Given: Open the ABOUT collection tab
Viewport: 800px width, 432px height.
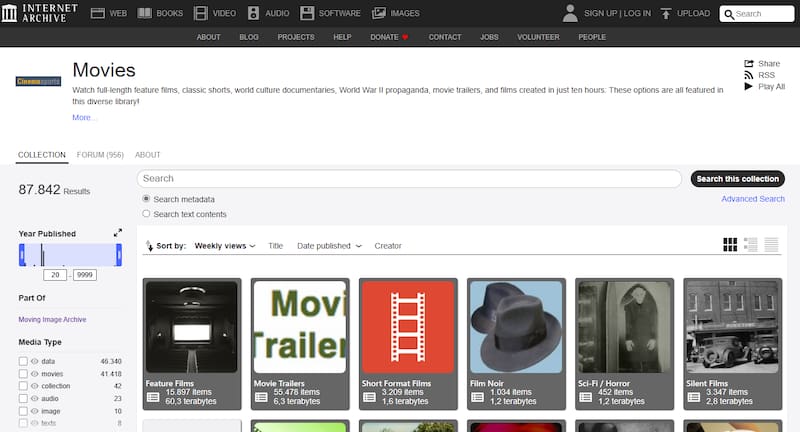Looking at the screenshot, I should click(147, 155).
